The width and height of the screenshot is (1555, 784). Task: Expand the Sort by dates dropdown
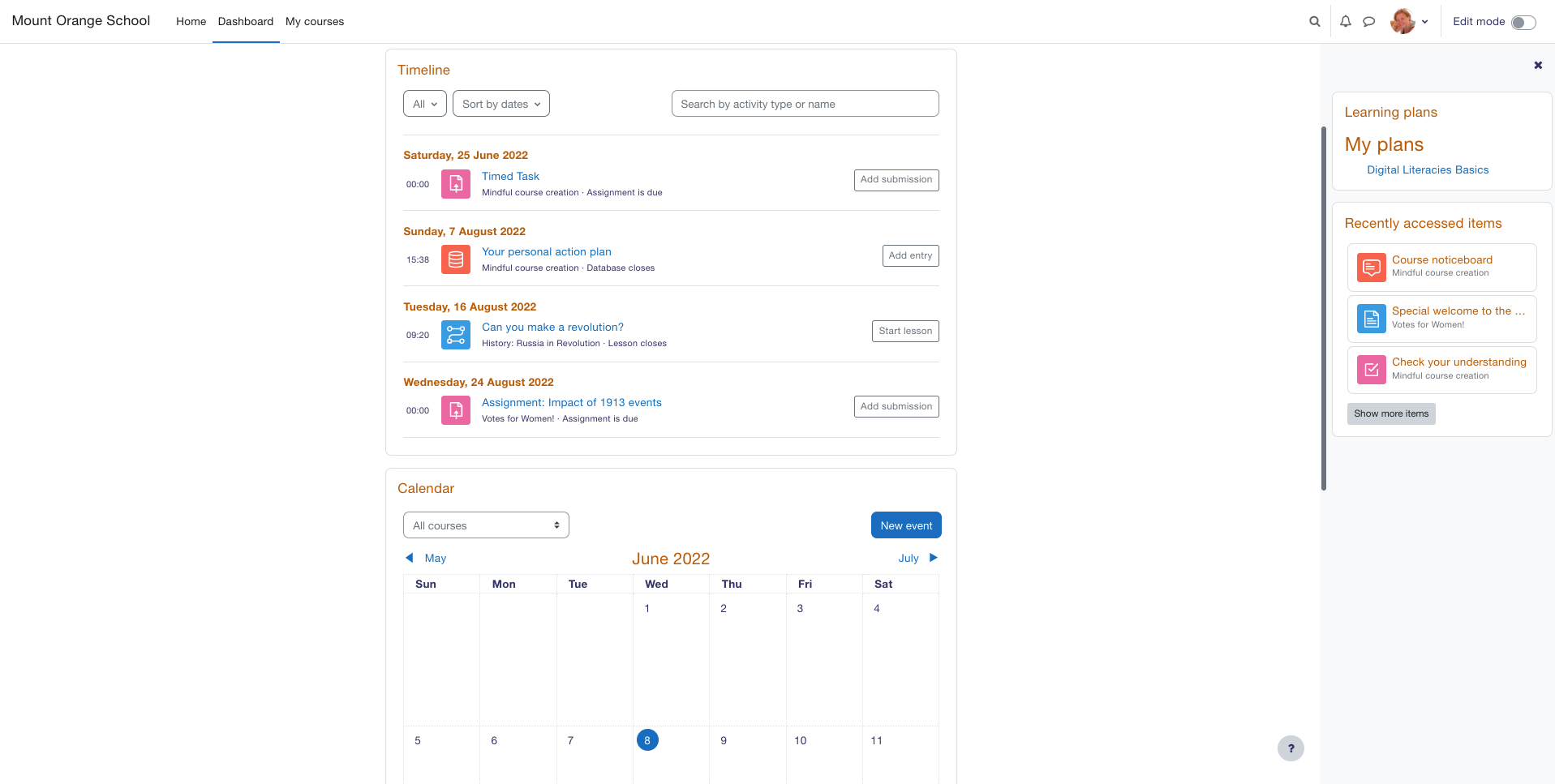[x=500, y=104]
